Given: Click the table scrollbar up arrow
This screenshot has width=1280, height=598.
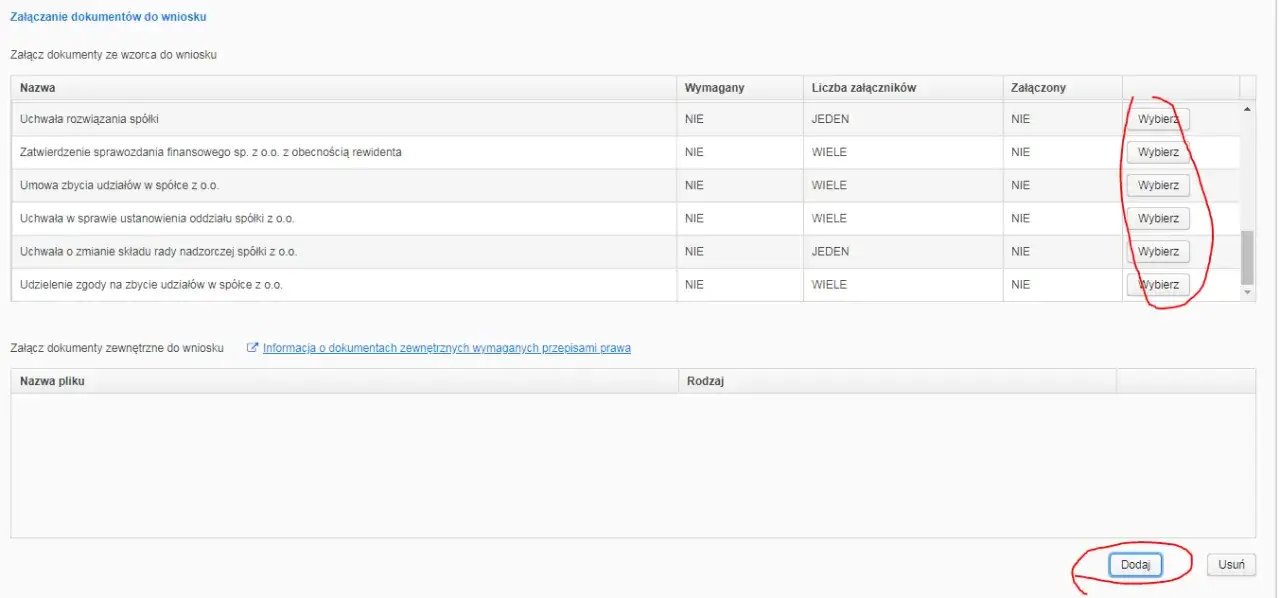Looking at the screenshot, I should [1247, 109].
